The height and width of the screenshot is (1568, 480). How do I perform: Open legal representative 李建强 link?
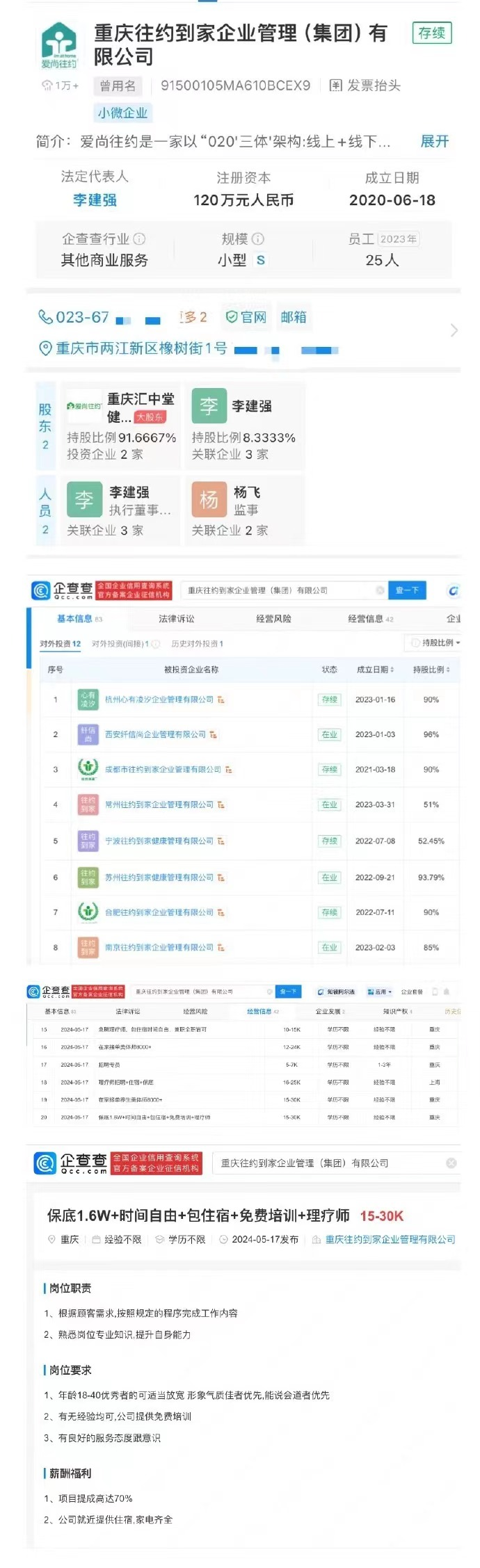[x=95, y=200]
